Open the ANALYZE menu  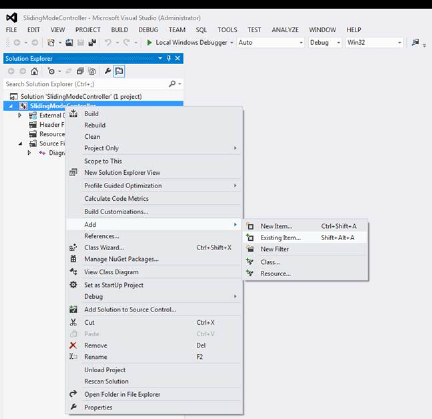(x=285, y=30)
